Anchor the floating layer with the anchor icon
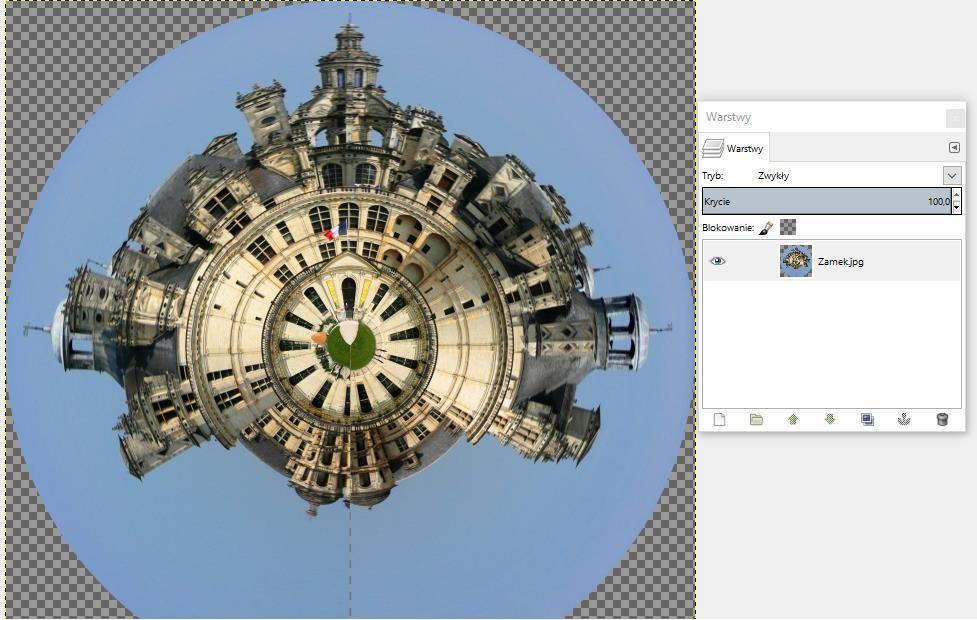 click(903, 419)
